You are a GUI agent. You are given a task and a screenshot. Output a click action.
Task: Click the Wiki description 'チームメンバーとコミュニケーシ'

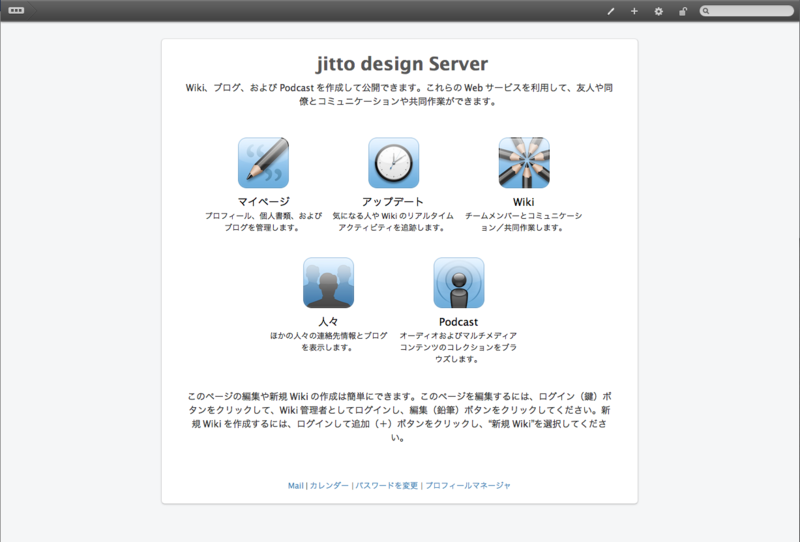coord(523,216)
